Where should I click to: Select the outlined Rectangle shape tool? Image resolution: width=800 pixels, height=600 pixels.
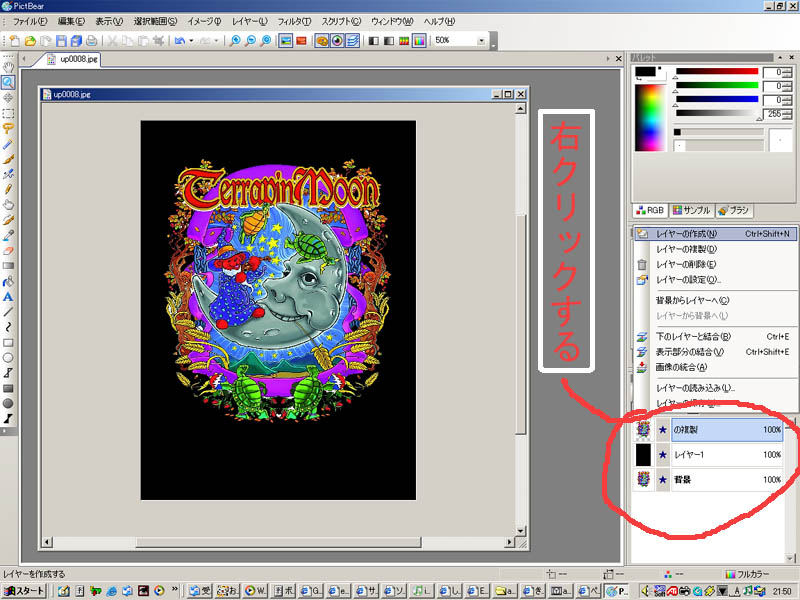pos(8,342)
